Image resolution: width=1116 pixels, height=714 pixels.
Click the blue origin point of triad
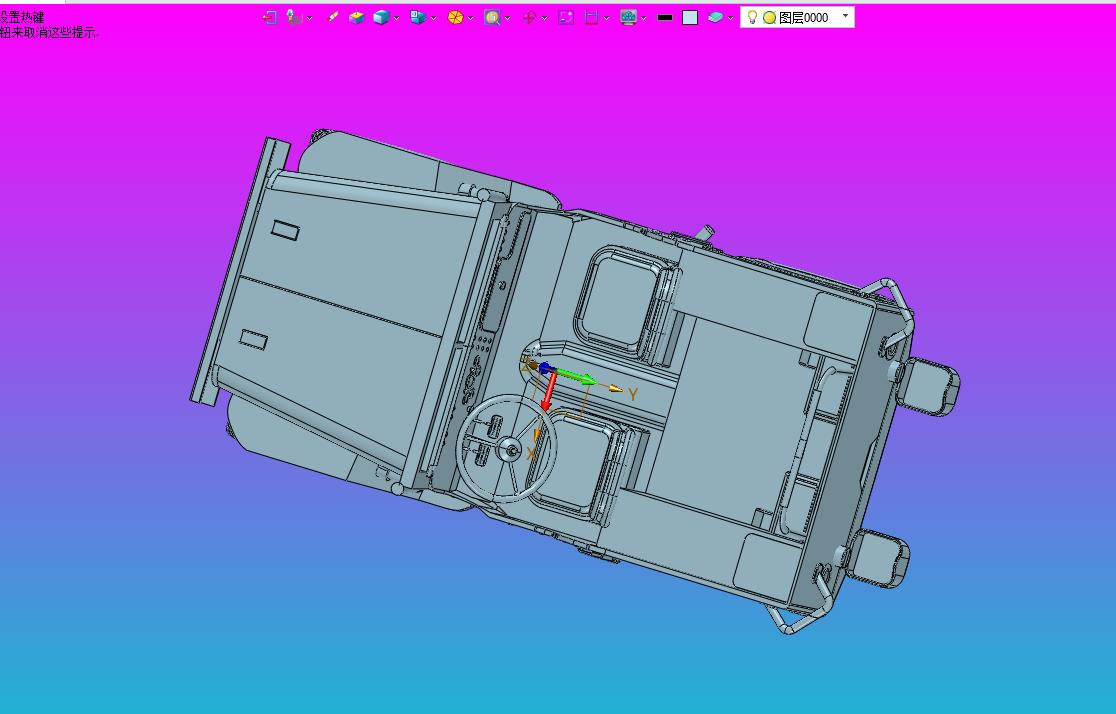coord(544,368)
